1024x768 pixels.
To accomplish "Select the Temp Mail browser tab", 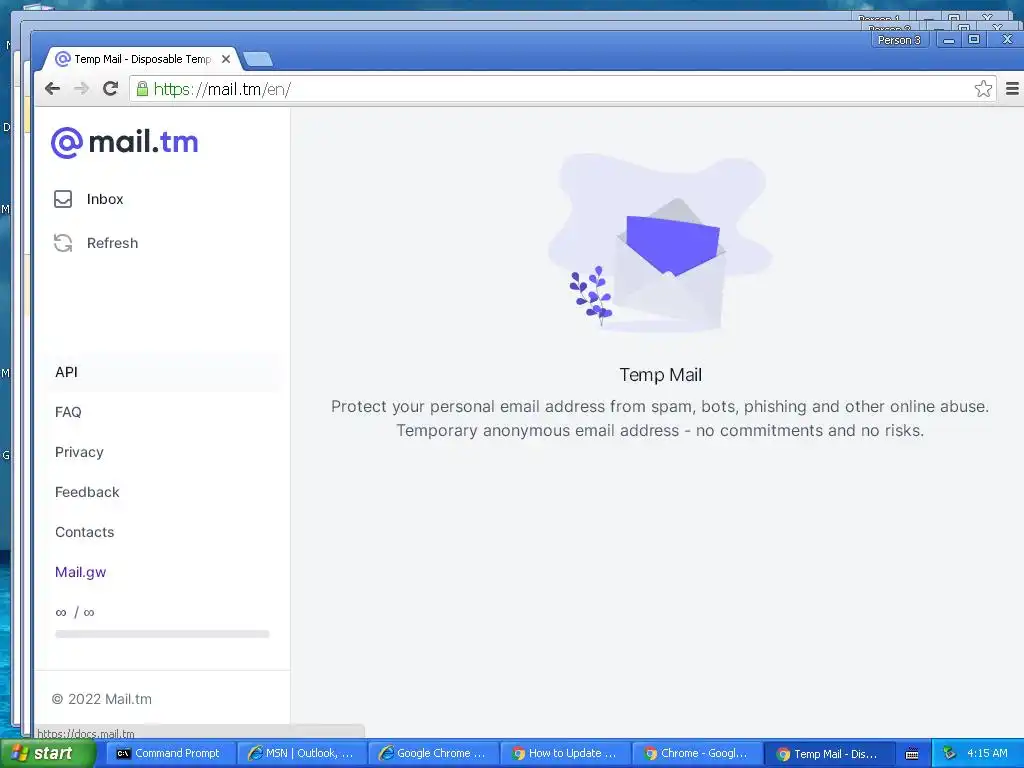I will click(141, 59).
